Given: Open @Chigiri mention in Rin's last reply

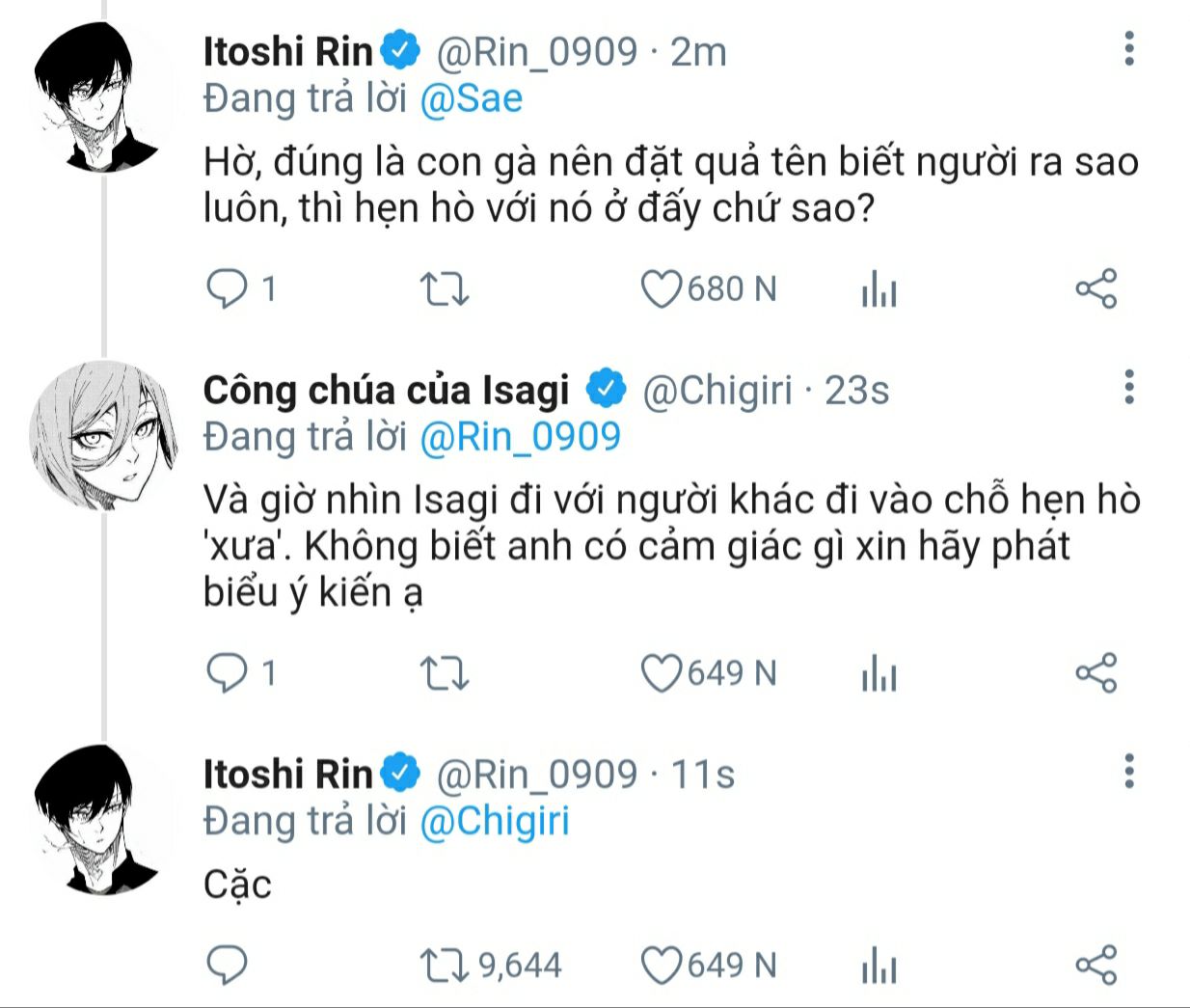Looking at the screenshot, I should coord(495,821).
